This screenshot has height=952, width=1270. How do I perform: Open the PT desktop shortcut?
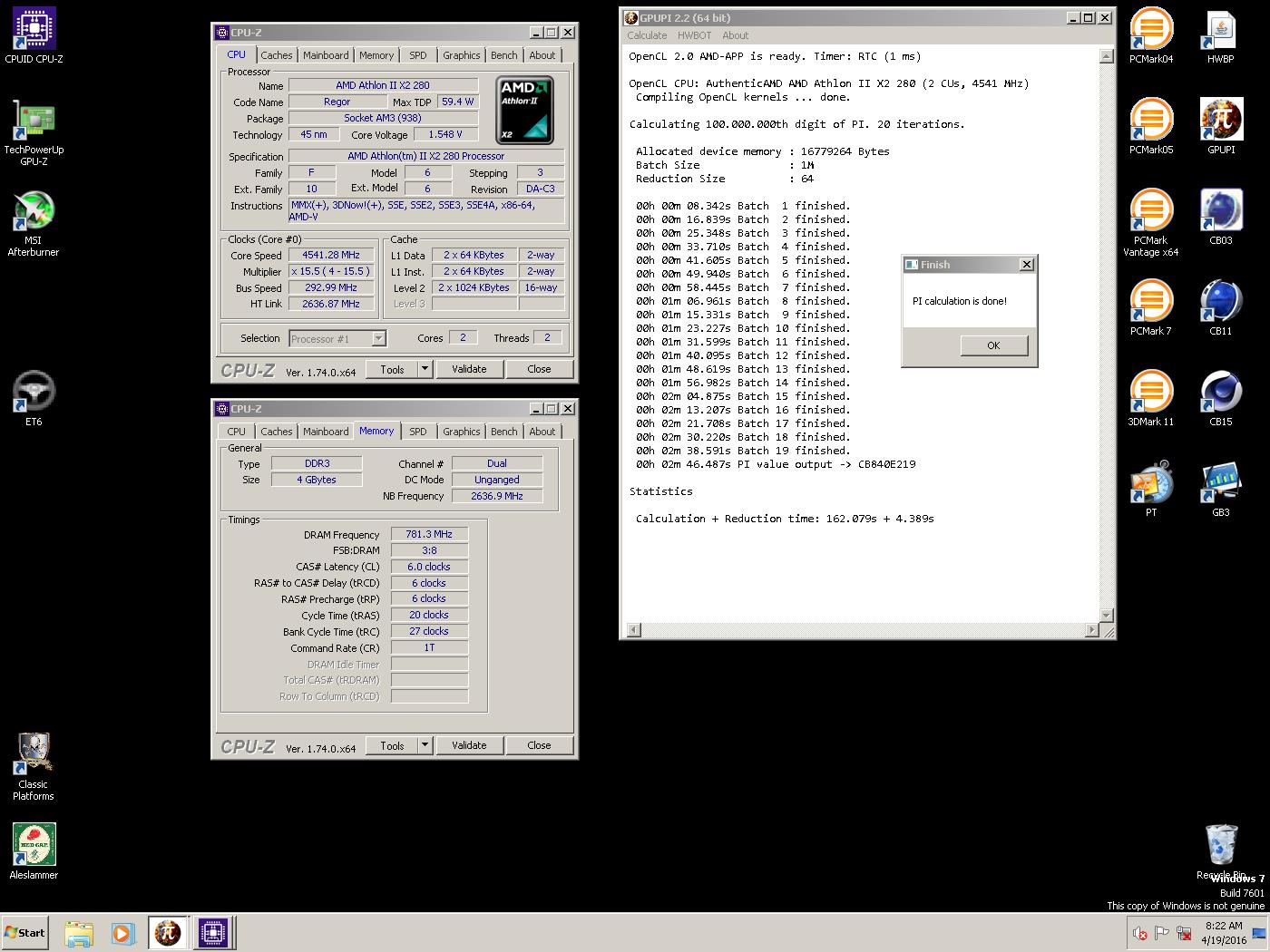(x=1151, y=490)
